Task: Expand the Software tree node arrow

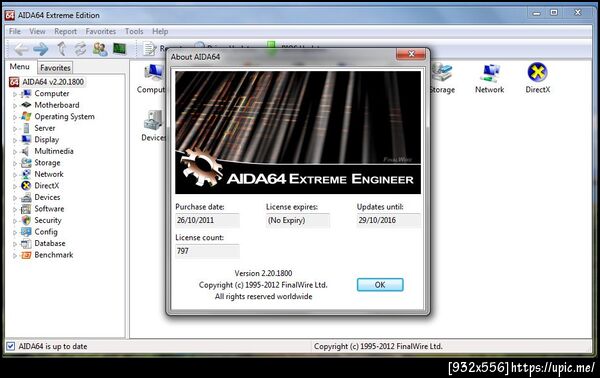Action: click(15, 209)
